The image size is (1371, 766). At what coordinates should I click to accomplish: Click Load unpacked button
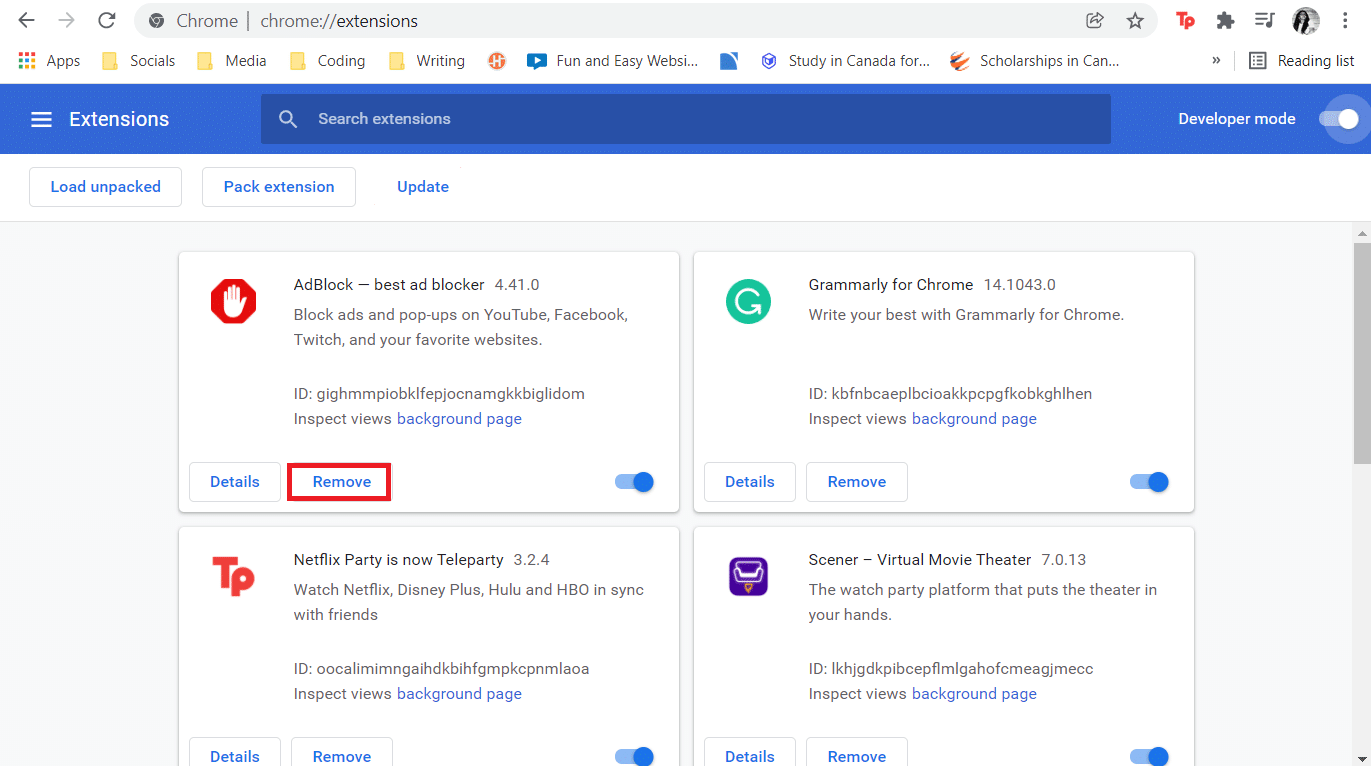tap(105, 187)
